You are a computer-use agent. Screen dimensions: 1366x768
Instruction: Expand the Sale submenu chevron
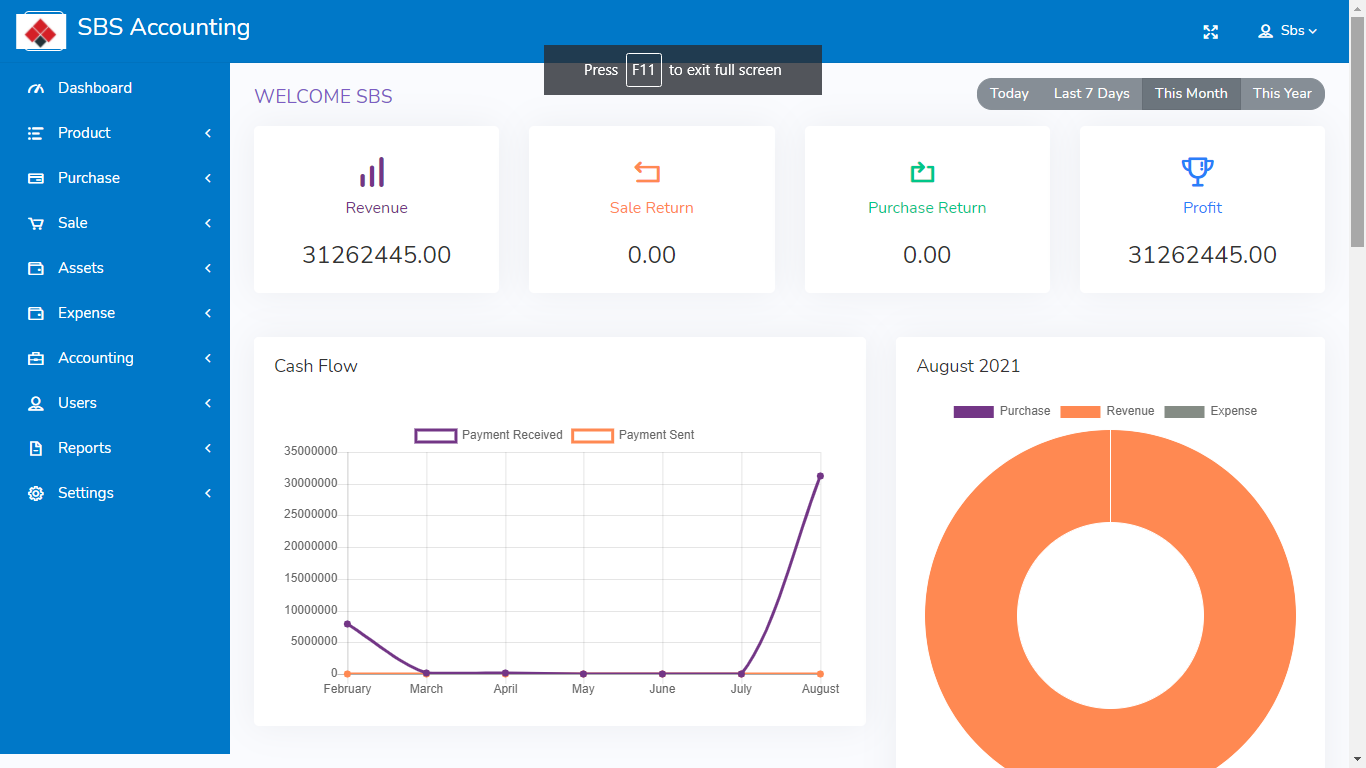tap(208, 223)
